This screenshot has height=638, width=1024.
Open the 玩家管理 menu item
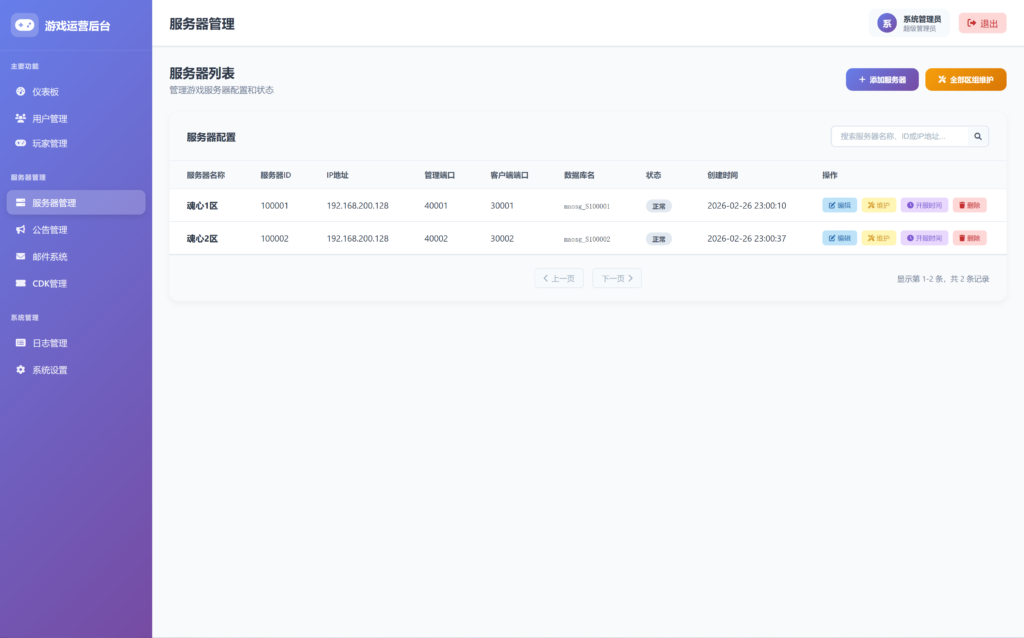tap(49, 144)
